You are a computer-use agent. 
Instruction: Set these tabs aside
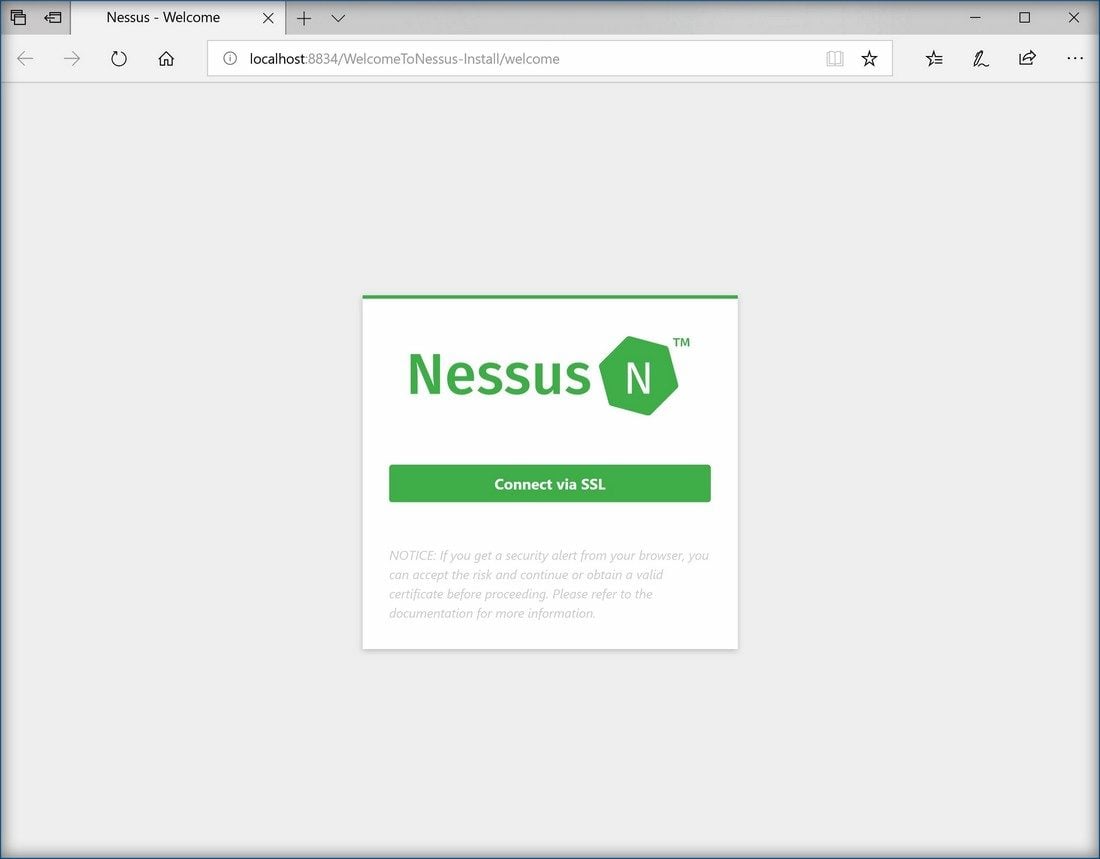53,18
